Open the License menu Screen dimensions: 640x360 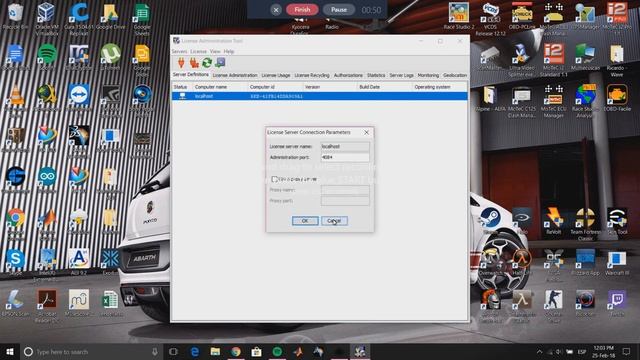(198, 51)
